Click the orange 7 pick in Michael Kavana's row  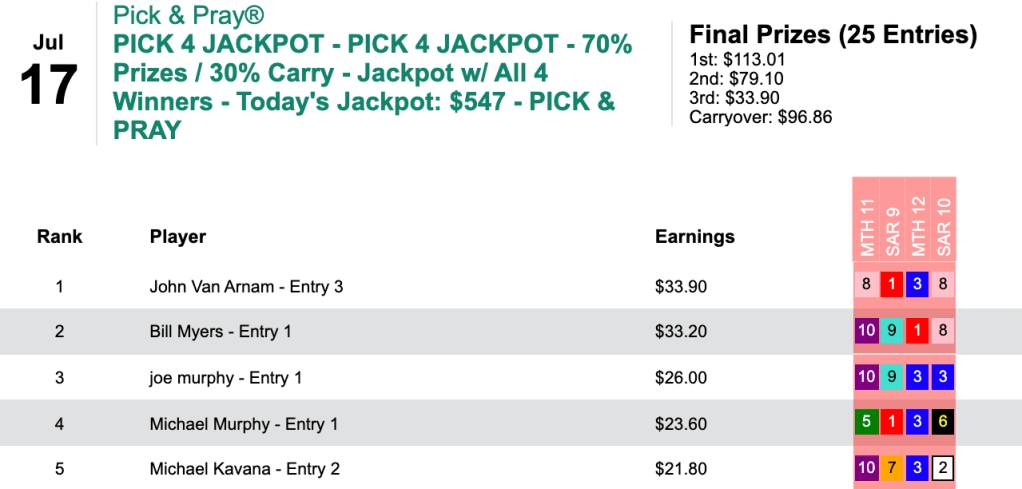click(892, 469)
